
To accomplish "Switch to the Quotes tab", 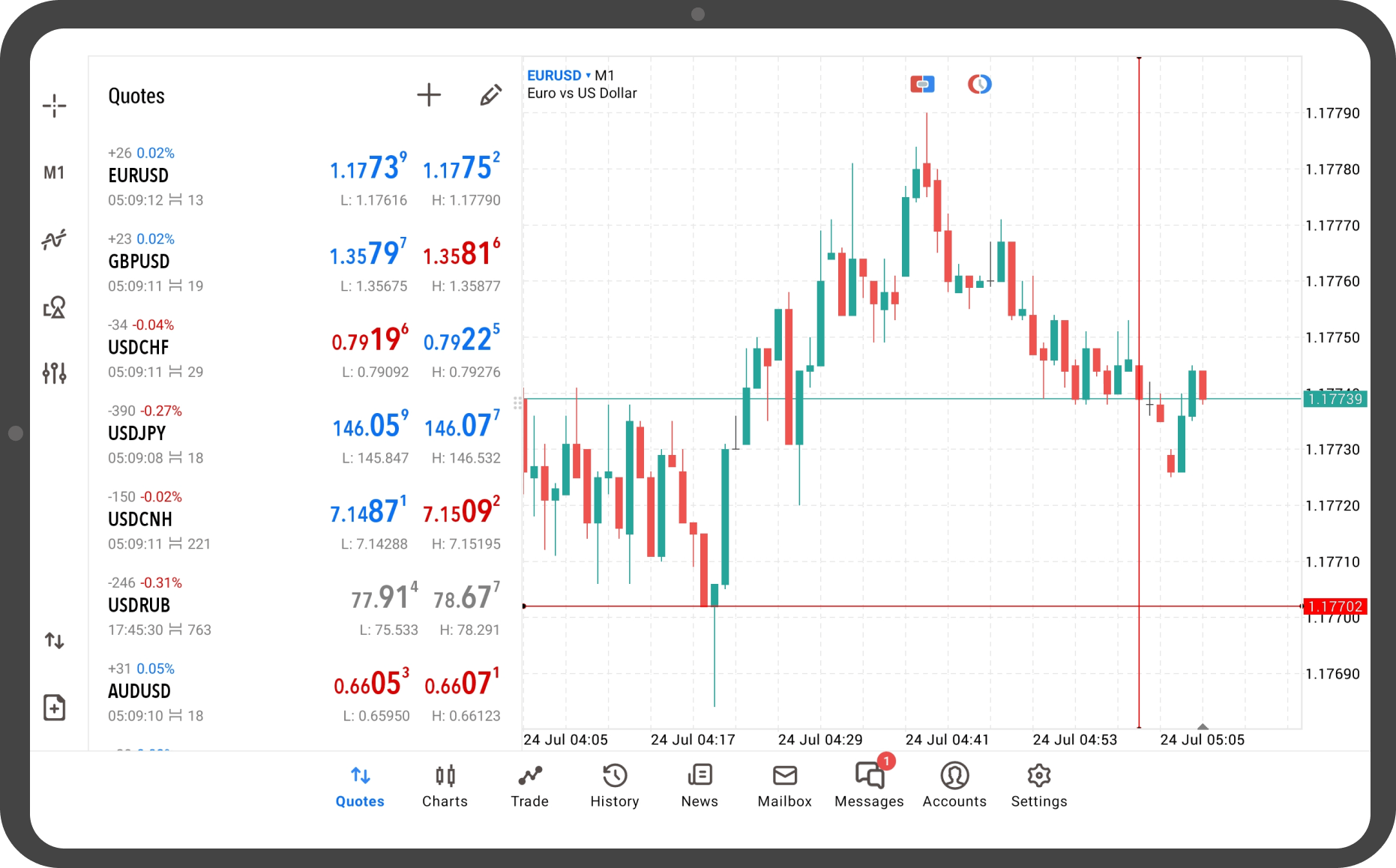I will point(360,786).
